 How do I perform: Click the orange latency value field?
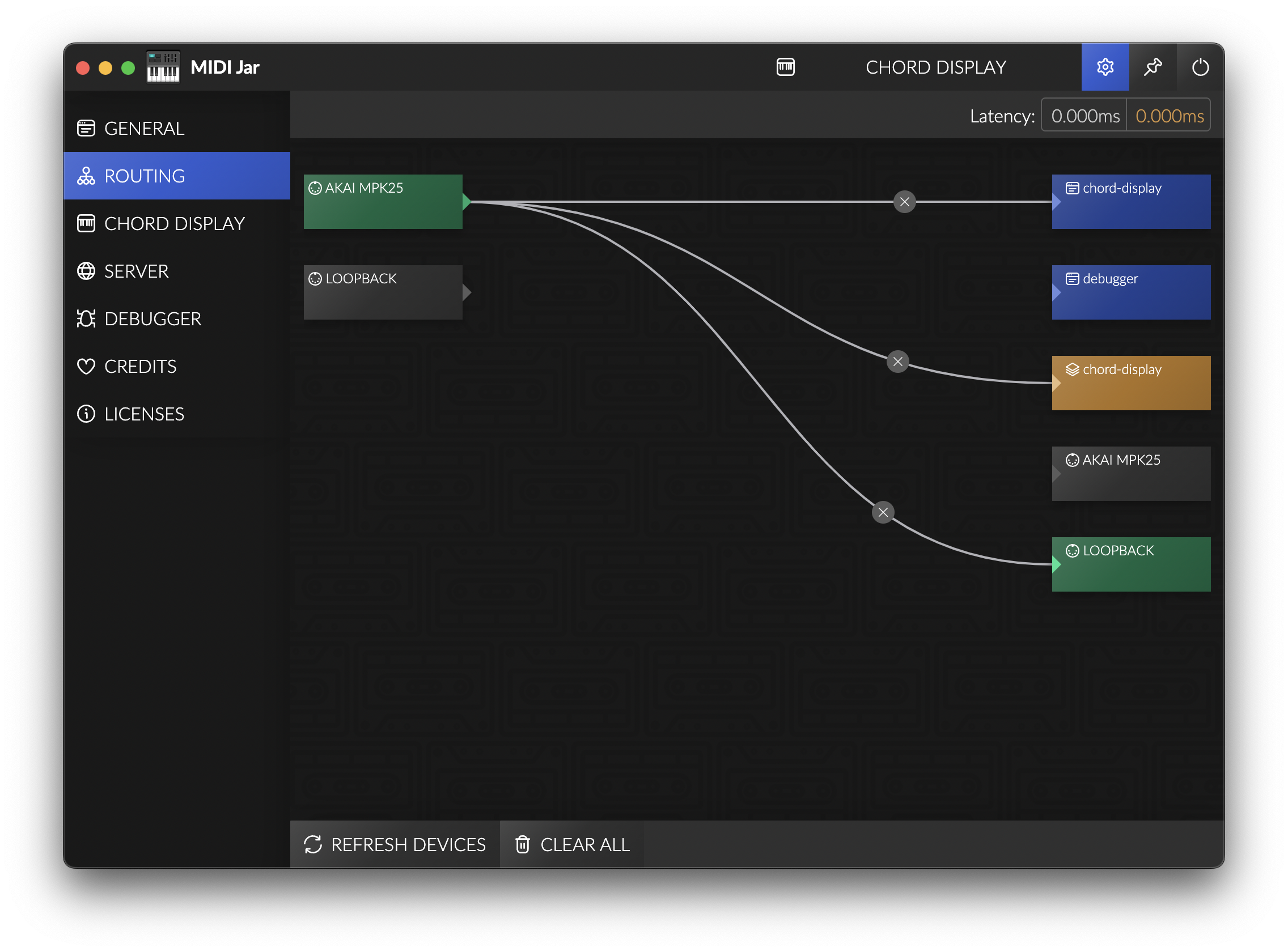coord(1168,116)
